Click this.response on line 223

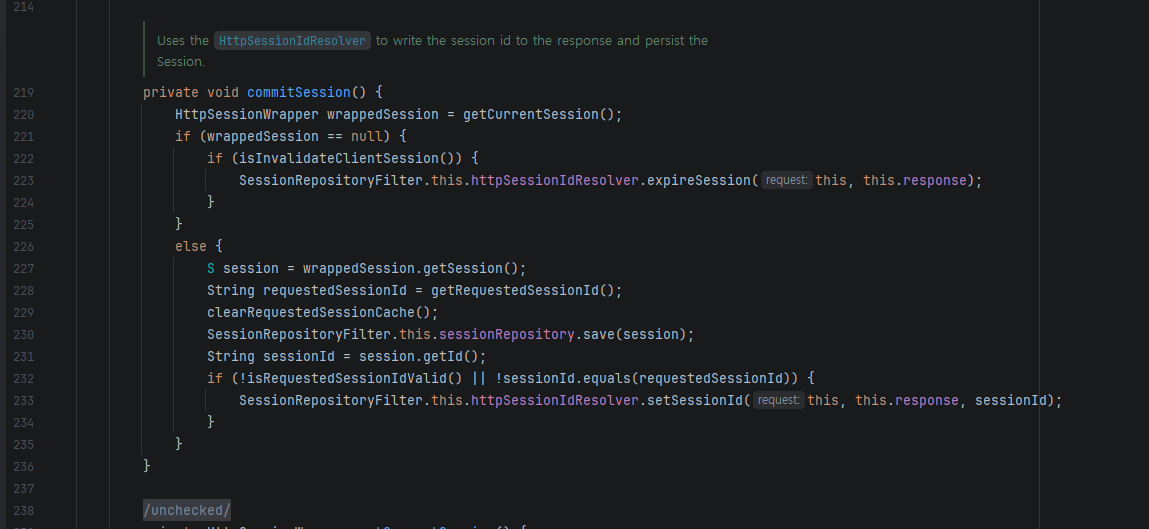click(x=915, y=180)
